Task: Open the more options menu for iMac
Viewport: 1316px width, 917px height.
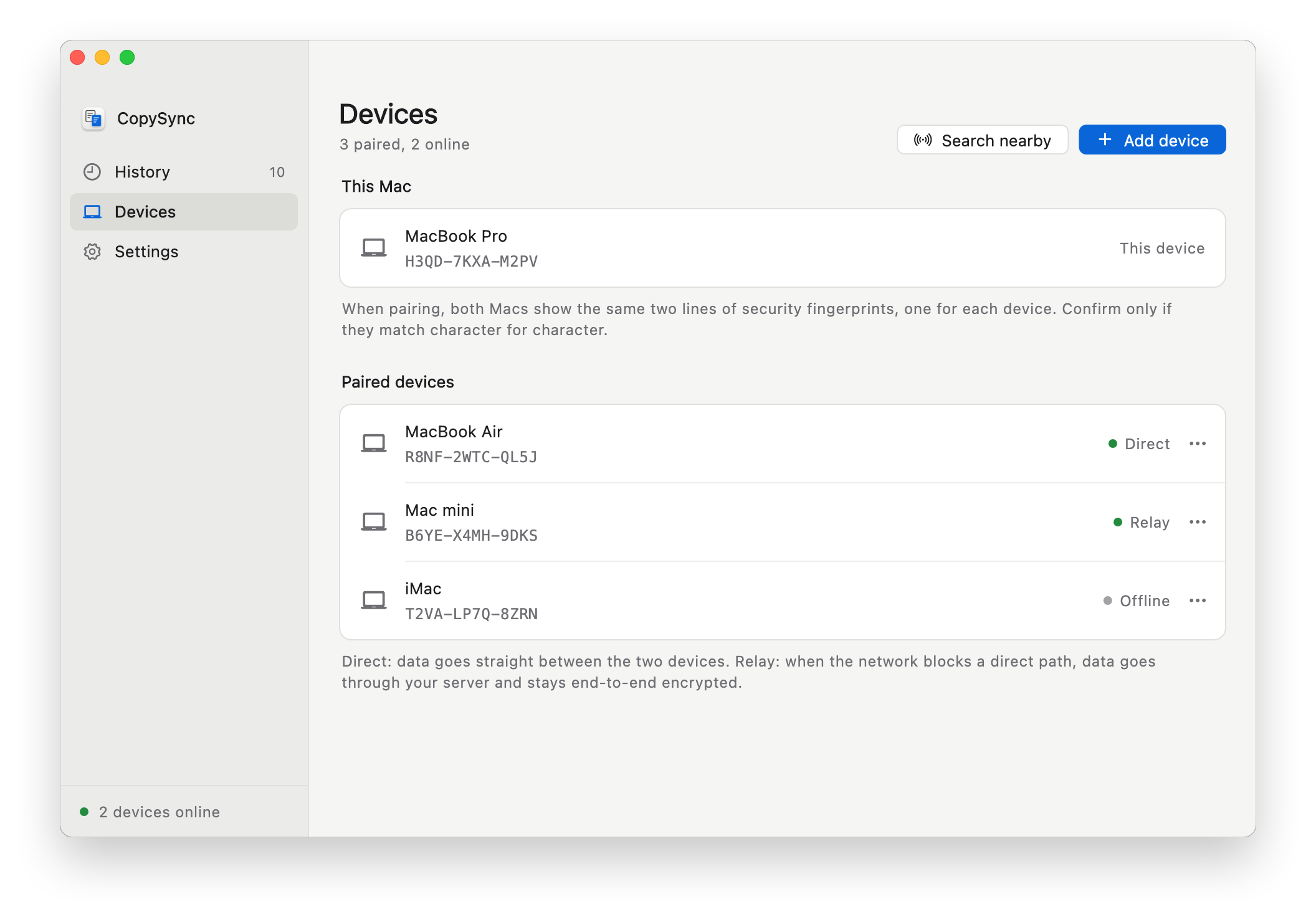Action: 1198,601
